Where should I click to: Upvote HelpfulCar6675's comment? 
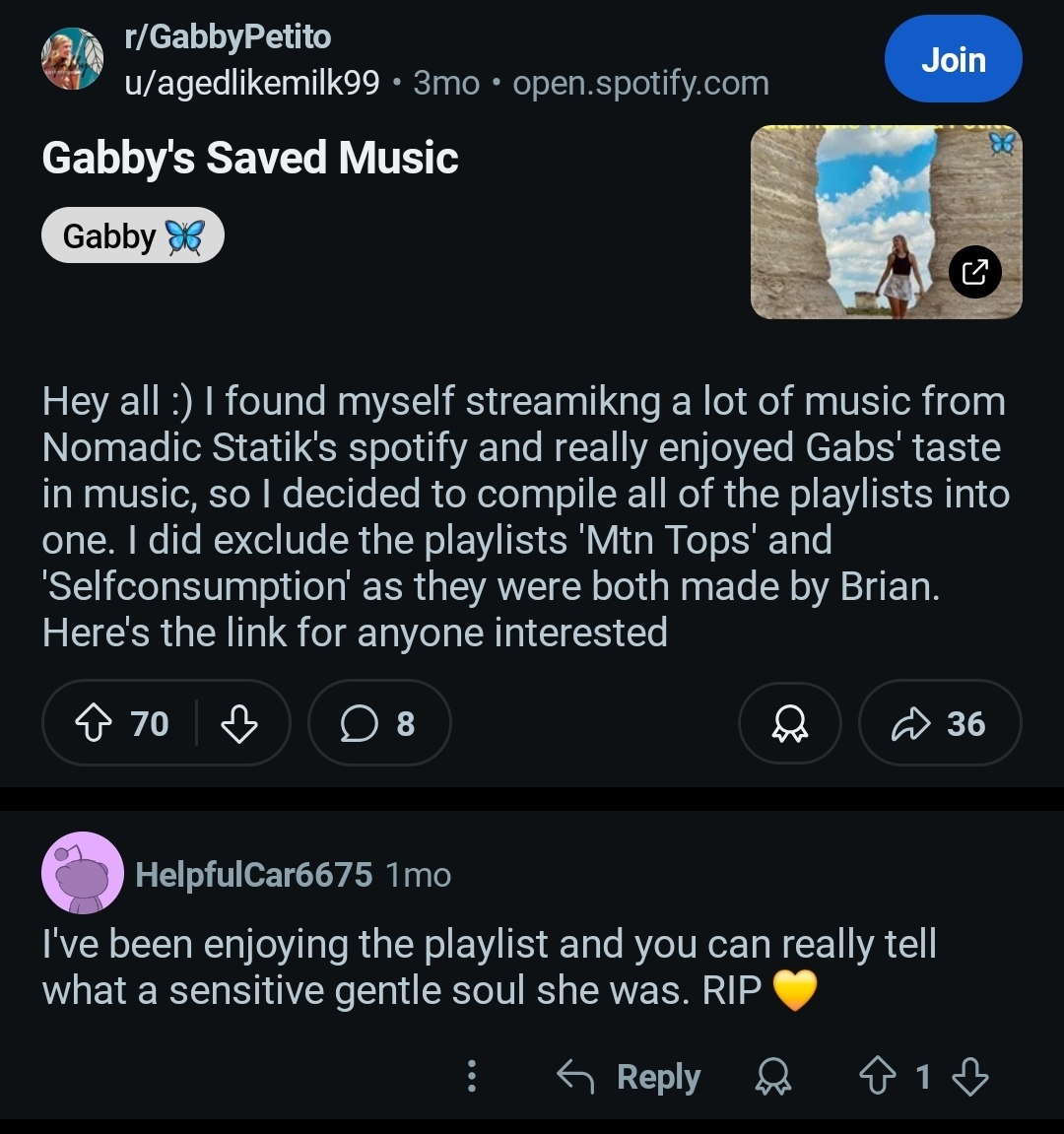pyautogui.click(x=878, y=1076)
